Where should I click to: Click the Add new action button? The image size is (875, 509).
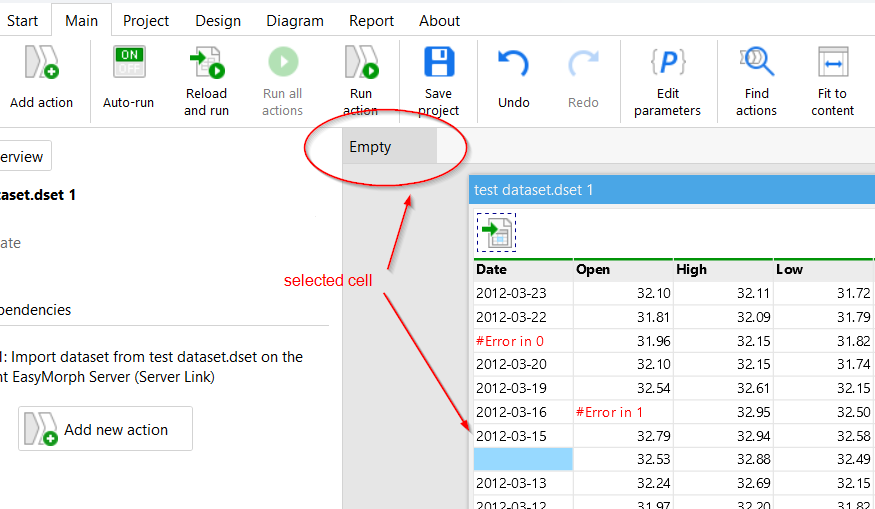pyautogui.click(x=105, y=429)
